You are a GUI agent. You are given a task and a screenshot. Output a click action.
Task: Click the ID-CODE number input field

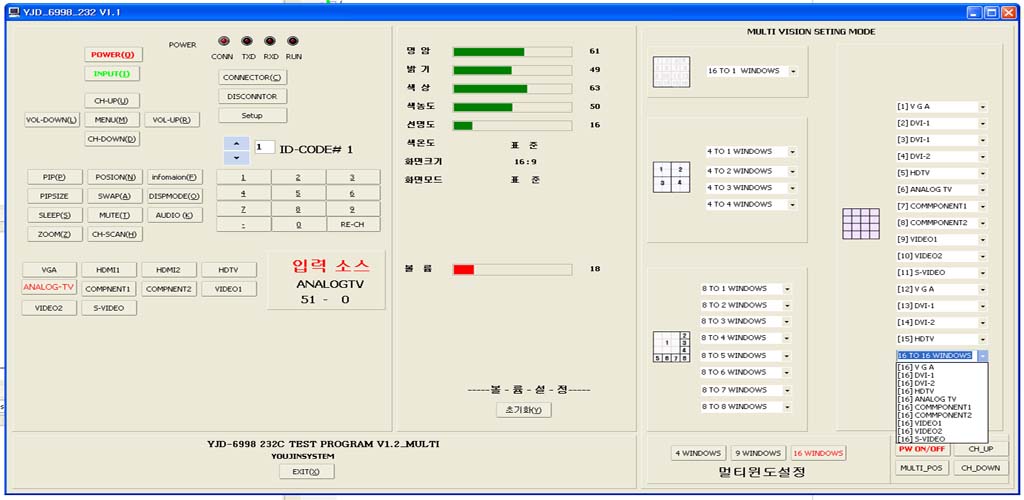(x=264, y=147)
